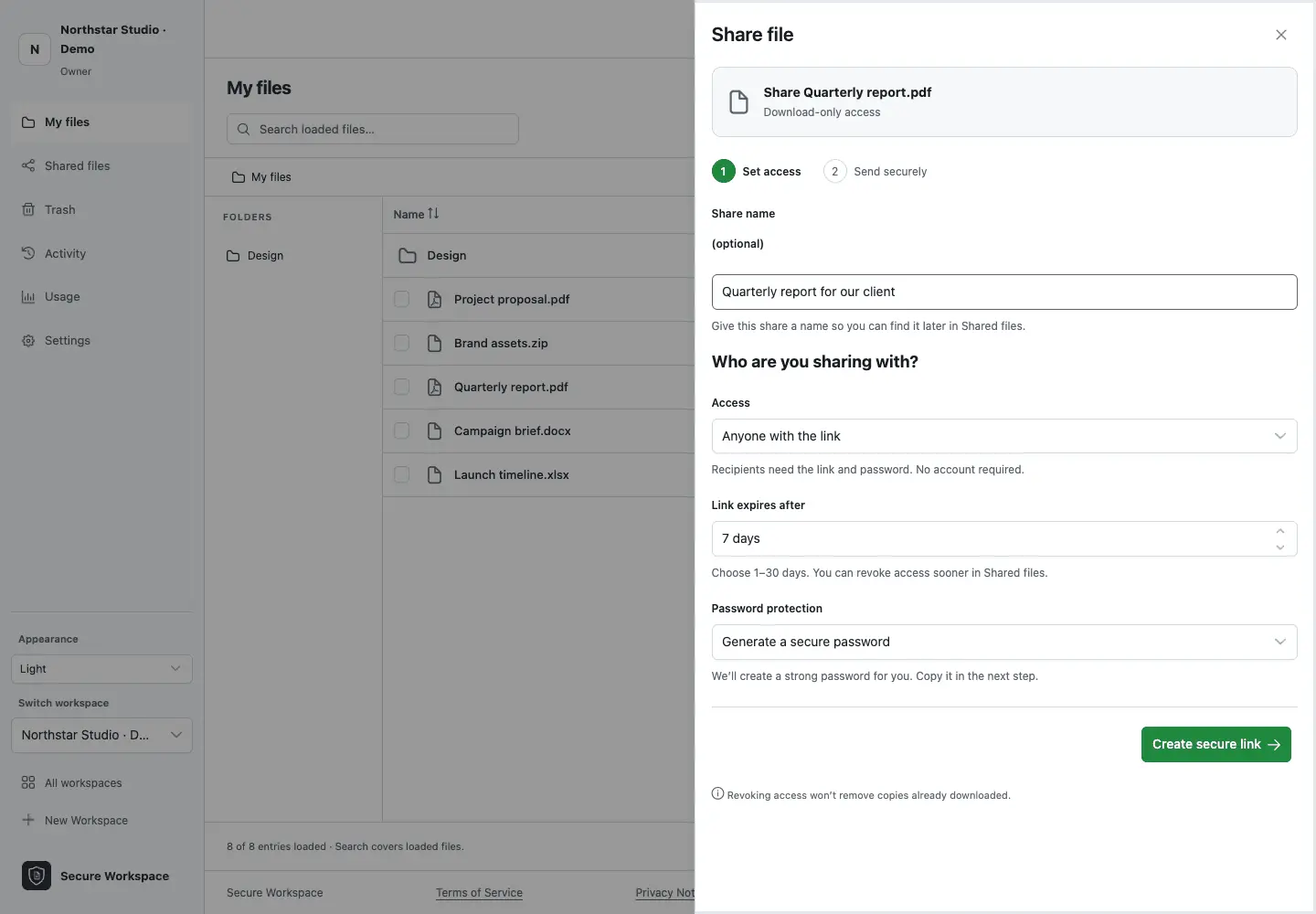The height and width of the screenshot is (914, 1316).
Task: Click the document icon in share header card
Action: tap(738, 101)
